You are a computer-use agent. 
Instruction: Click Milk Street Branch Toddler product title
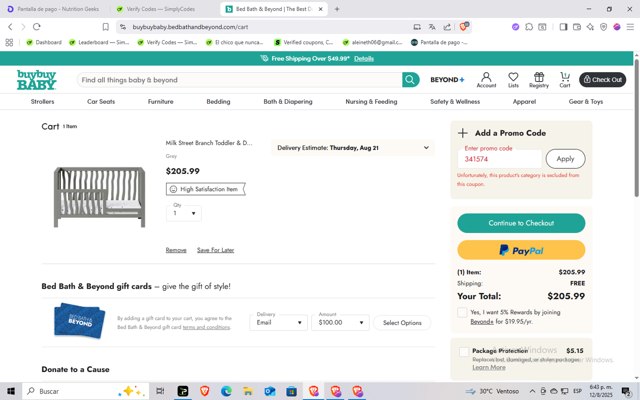pyautogui.click(x=209, y=143)
